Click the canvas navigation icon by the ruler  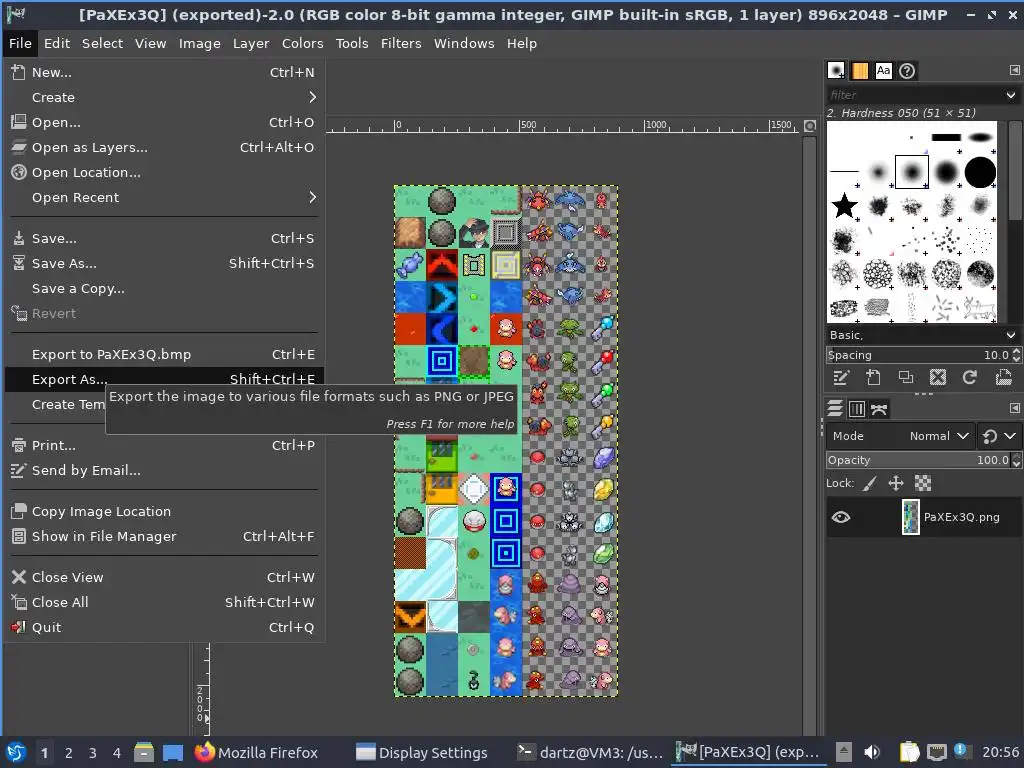(x=810, y=125)
